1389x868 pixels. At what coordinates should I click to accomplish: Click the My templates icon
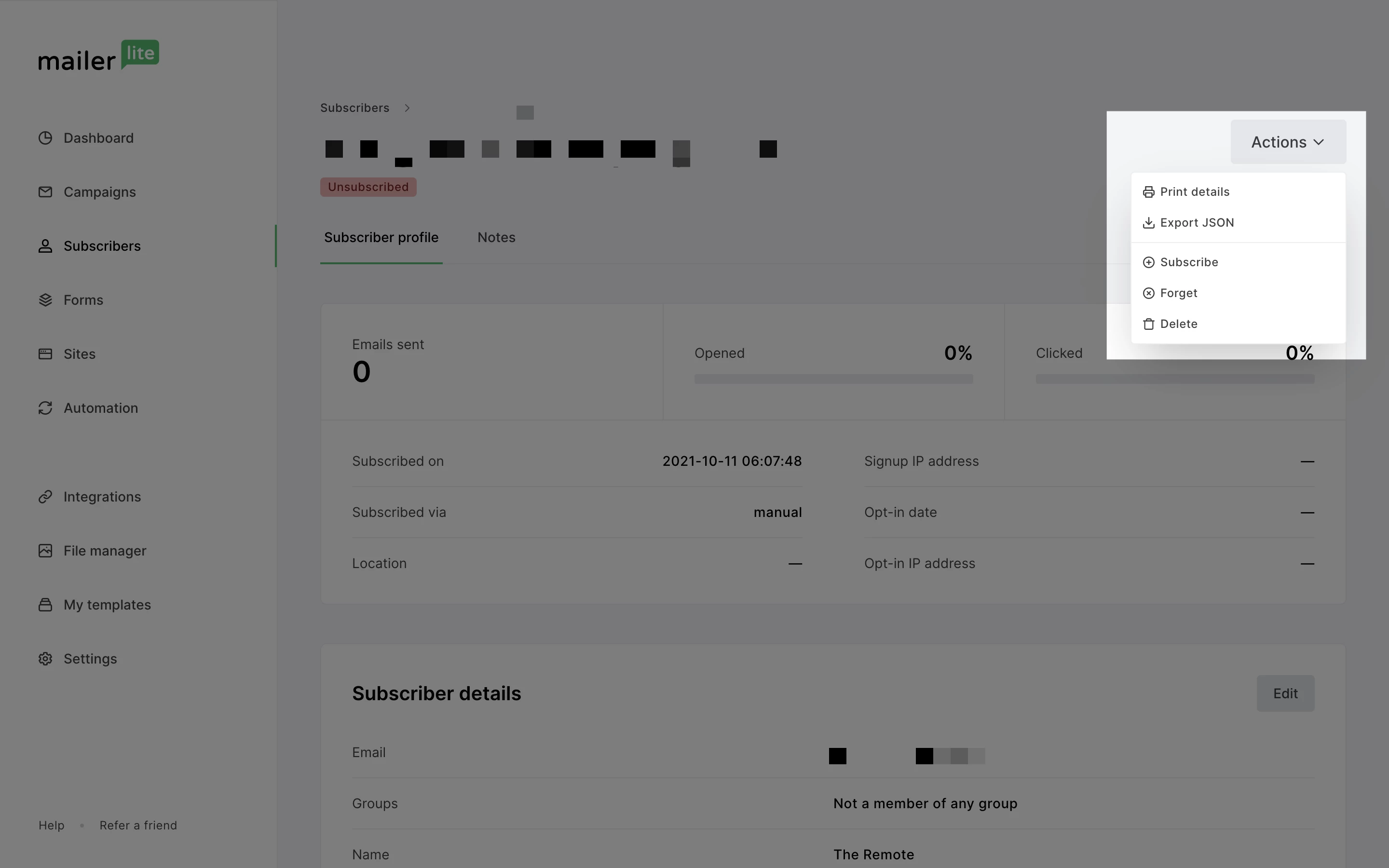[45, 605]
